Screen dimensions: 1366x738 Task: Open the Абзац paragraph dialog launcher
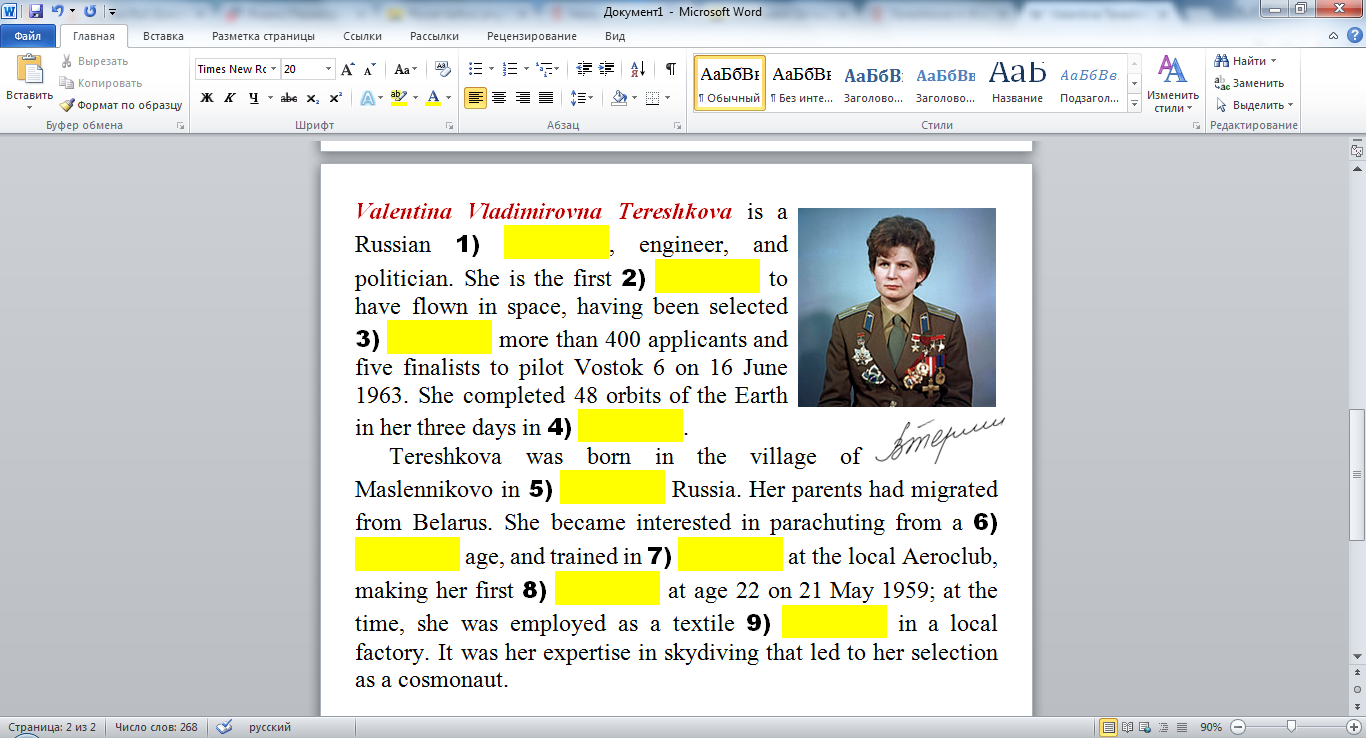[x=677, y=126]
